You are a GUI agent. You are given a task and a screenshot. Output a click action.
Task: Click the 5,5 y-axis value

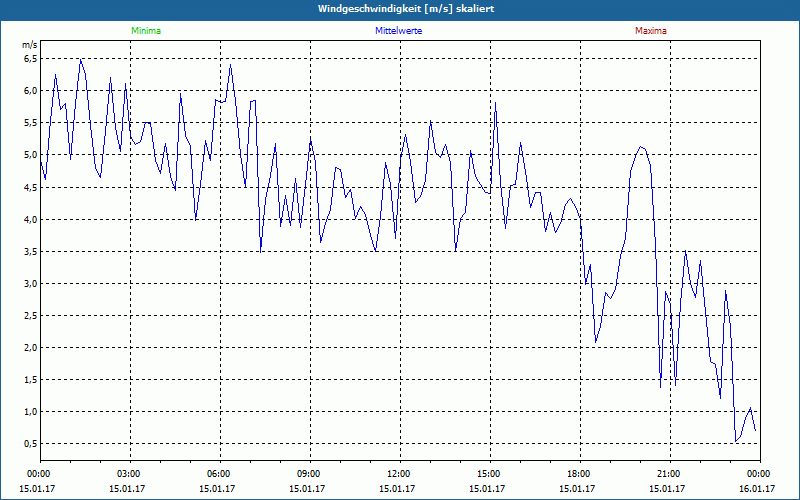[31, 123]
